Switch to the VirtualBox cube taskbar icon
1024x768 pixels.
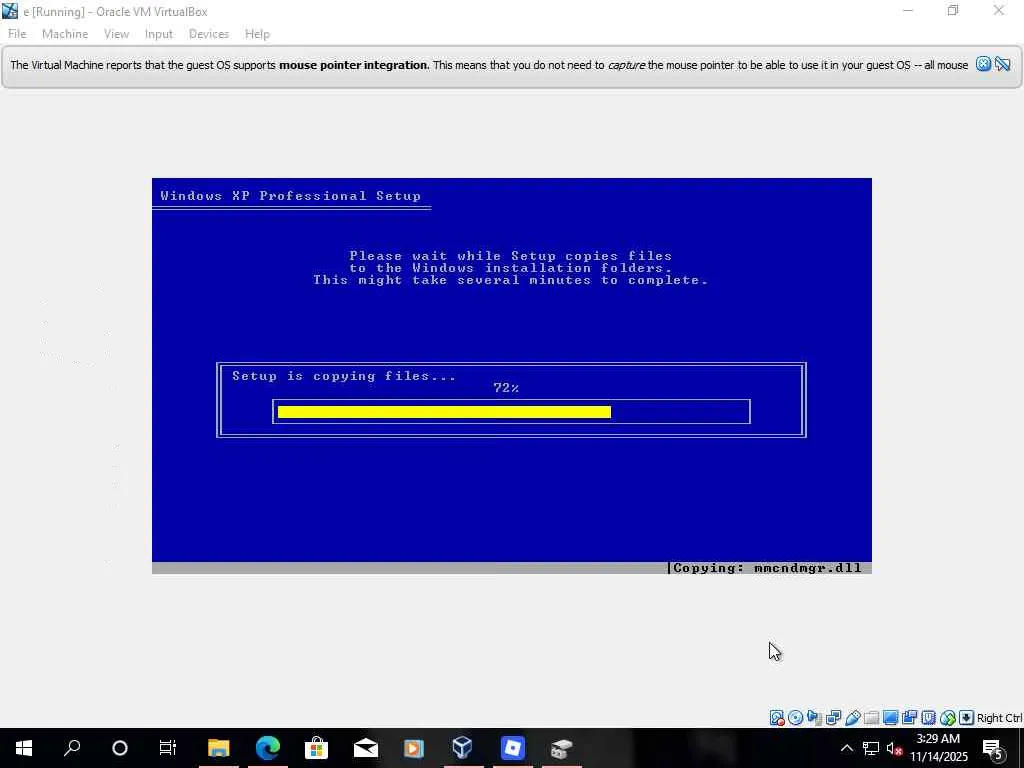[x=463, y=748]
